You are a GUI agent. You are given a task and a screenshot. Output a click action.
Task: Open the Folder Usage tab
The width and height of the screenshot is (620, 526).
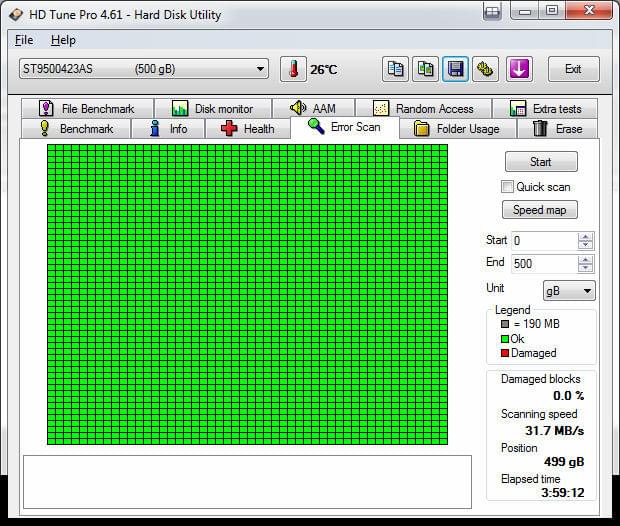(x=457, y=129)
